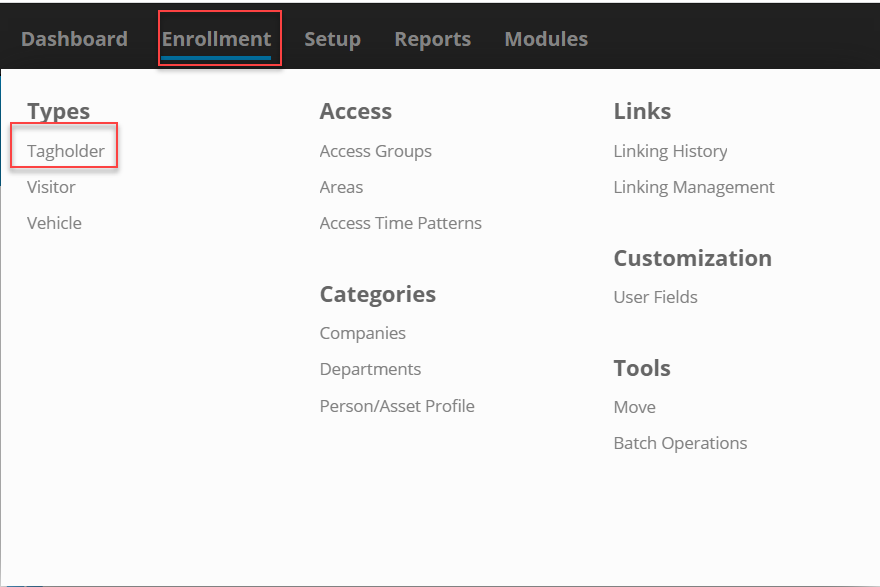This screenshot has width=880, height=587.
Task: Open the Visitor enrollment type
Action: (x=51, y=187)
